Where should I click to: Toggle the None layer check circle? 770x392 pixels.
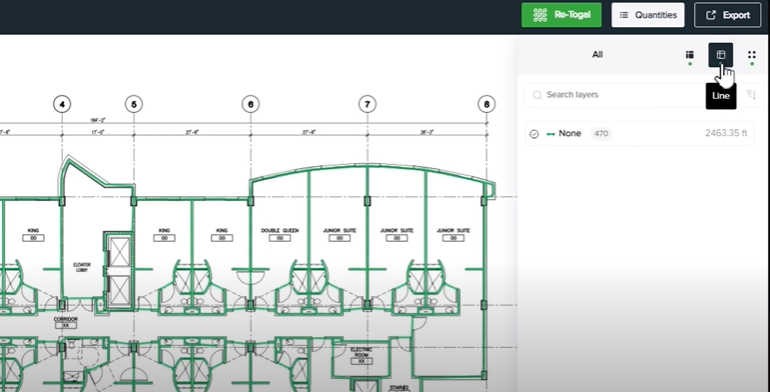pyautogui.click(x=534, y=134)
